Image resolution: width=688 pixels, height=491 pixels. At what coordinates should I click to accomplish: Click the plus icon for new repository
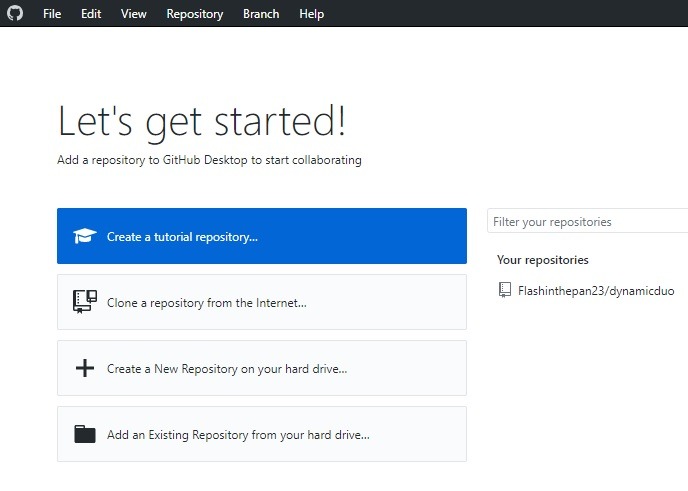coord(85,368)
